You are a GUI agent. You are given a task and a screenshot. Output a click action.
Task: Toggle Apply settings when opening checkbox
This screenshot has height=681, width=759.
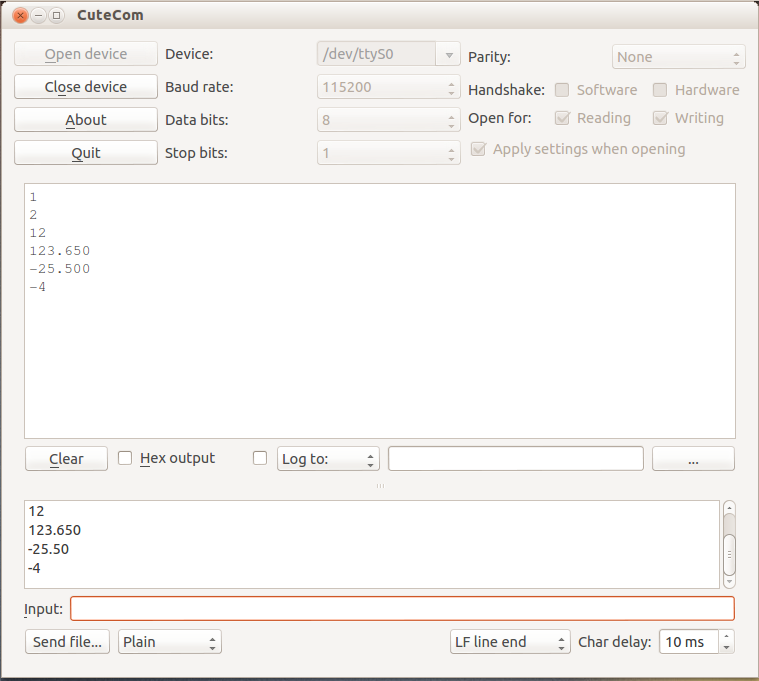(478, 149)
